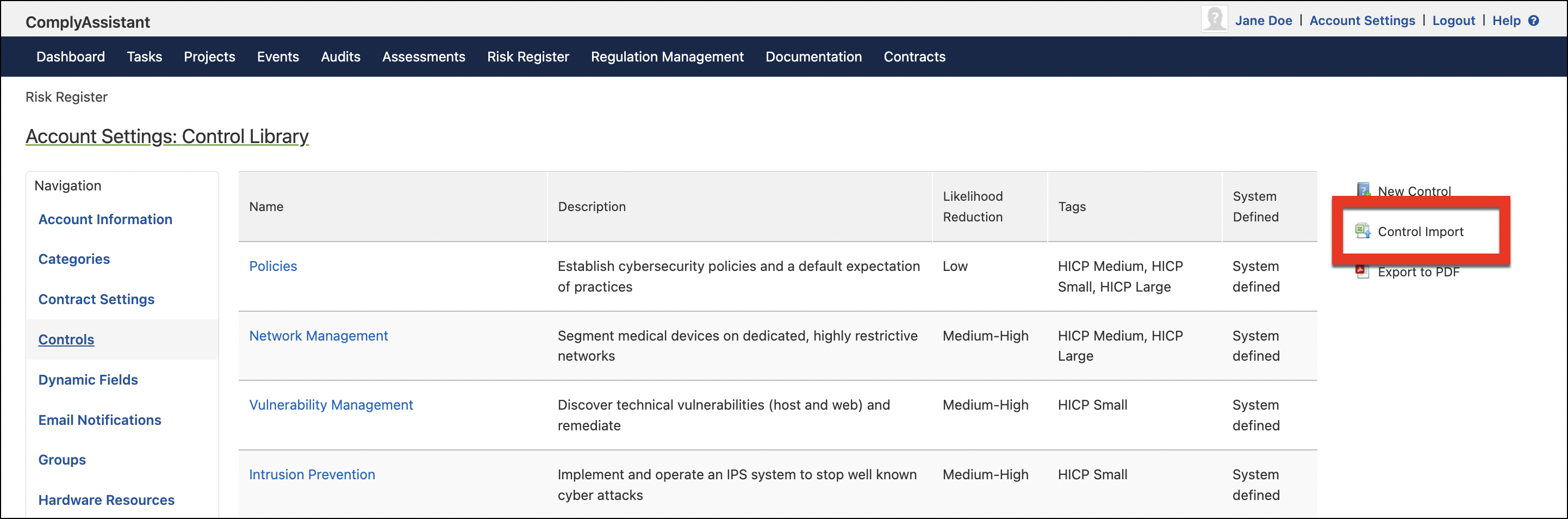The height and width of the screenshot is (519, 1568).
Task: Click description 'Segment medical devices on dedicated'
Action: (737, 346)
